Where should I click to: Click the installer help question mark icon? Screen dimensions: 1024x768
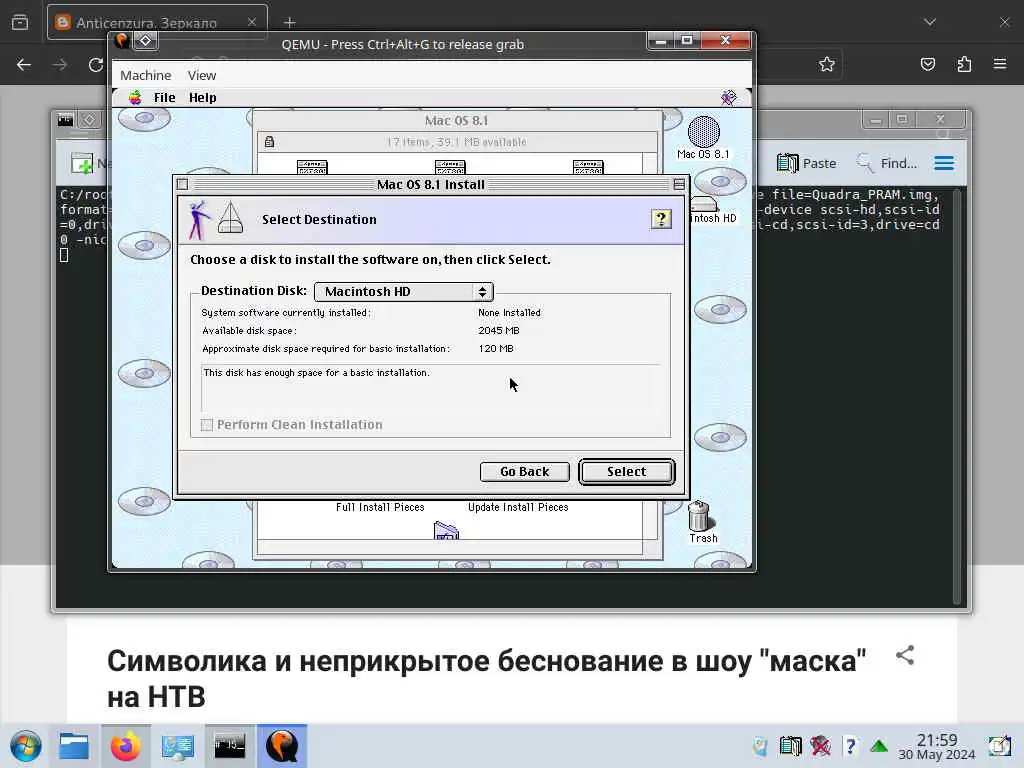[661, 219]
